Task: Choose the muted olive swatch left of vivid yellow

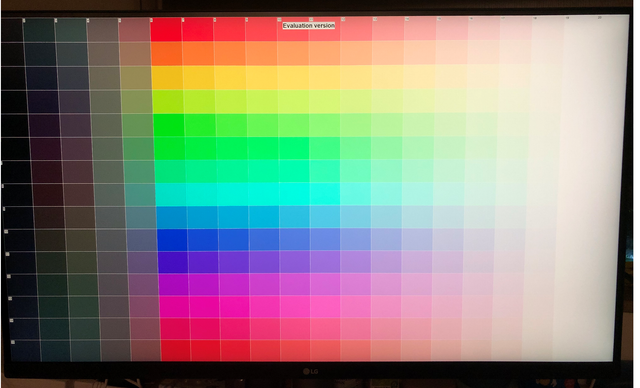Action: tap(137, 78)
